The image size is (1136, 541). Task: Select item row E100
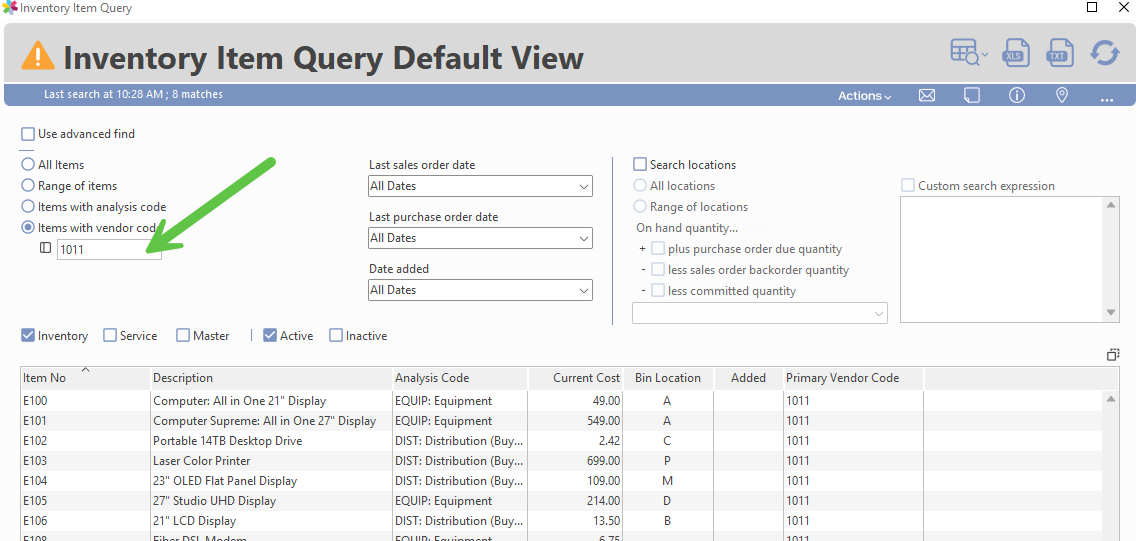(562, 400)
